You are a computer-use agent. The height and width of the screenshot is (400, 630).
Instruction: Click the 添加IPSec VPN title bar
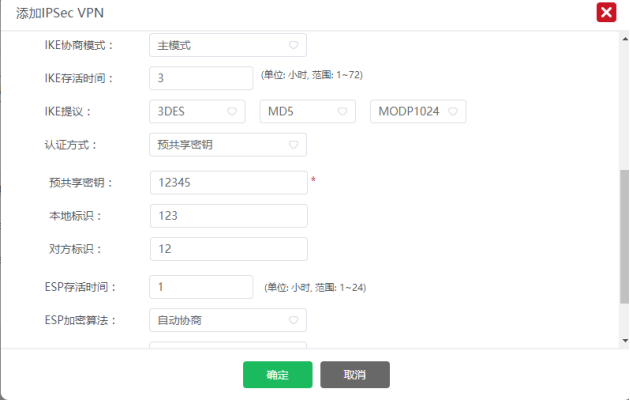[300, 13]
